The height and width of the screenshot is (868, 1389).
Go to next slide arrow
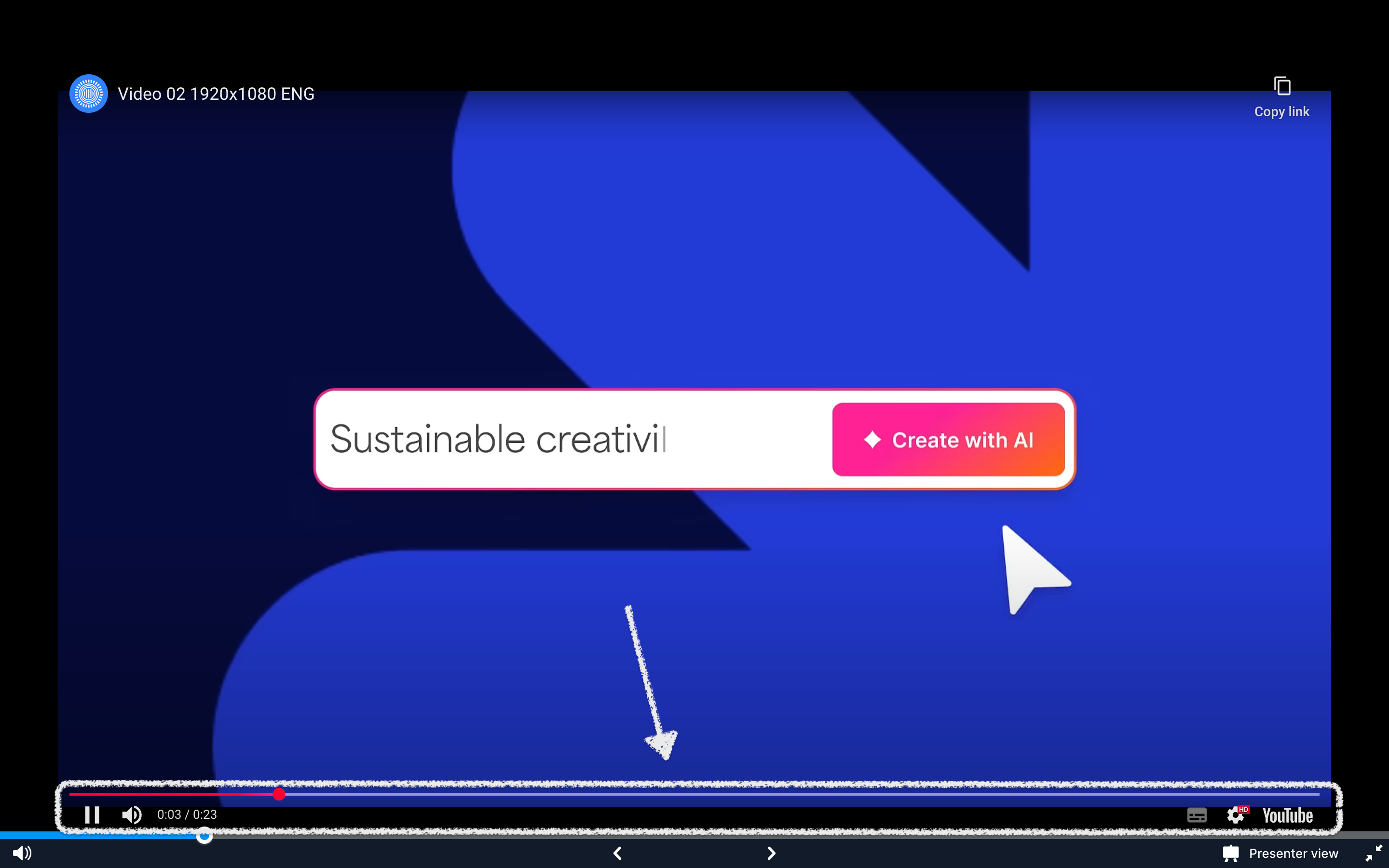(771, 853)
